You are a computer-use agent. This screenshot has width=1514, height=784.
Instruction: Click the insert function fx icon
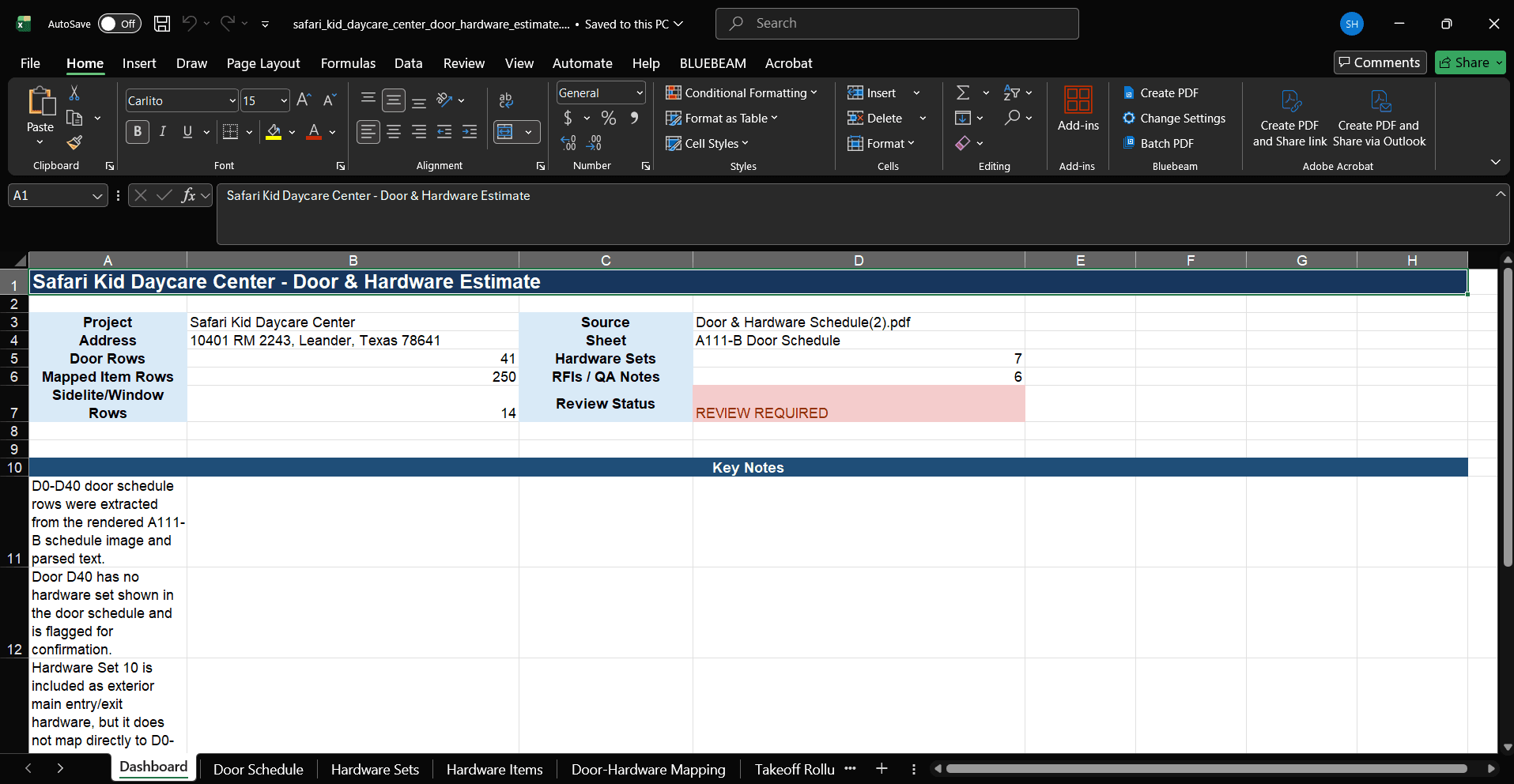pyautogui.click(x=188, y=195)
